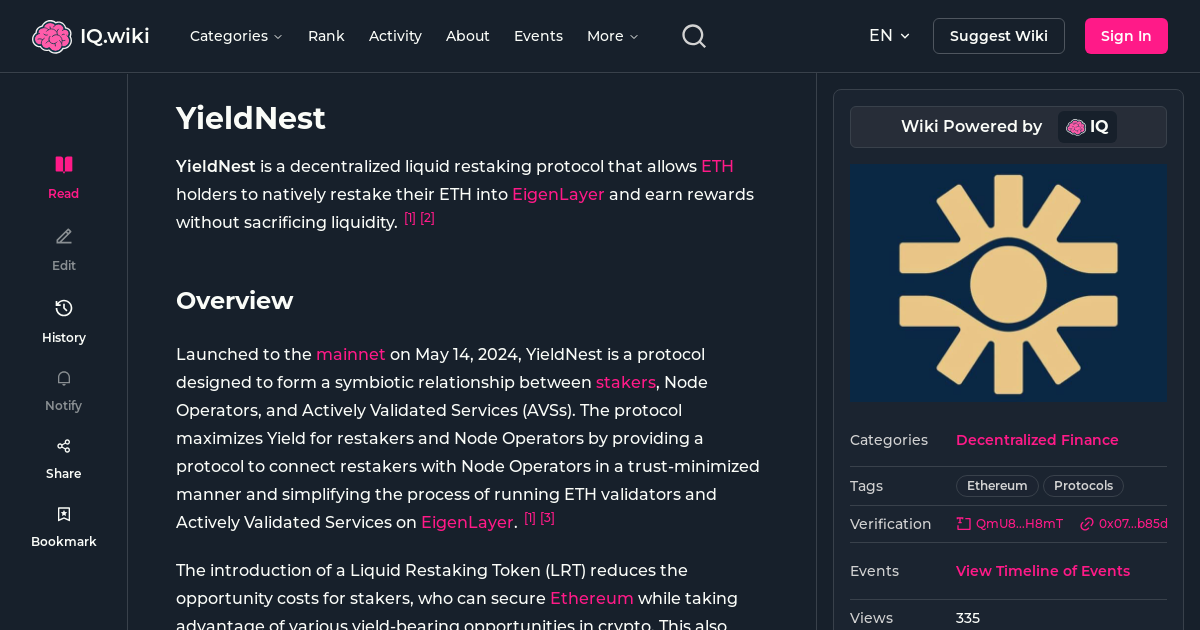The width and height of the screenshot is (1200, 630).
Task: Open the transaction link 0x07...b85d
Action: point(1123,523)
